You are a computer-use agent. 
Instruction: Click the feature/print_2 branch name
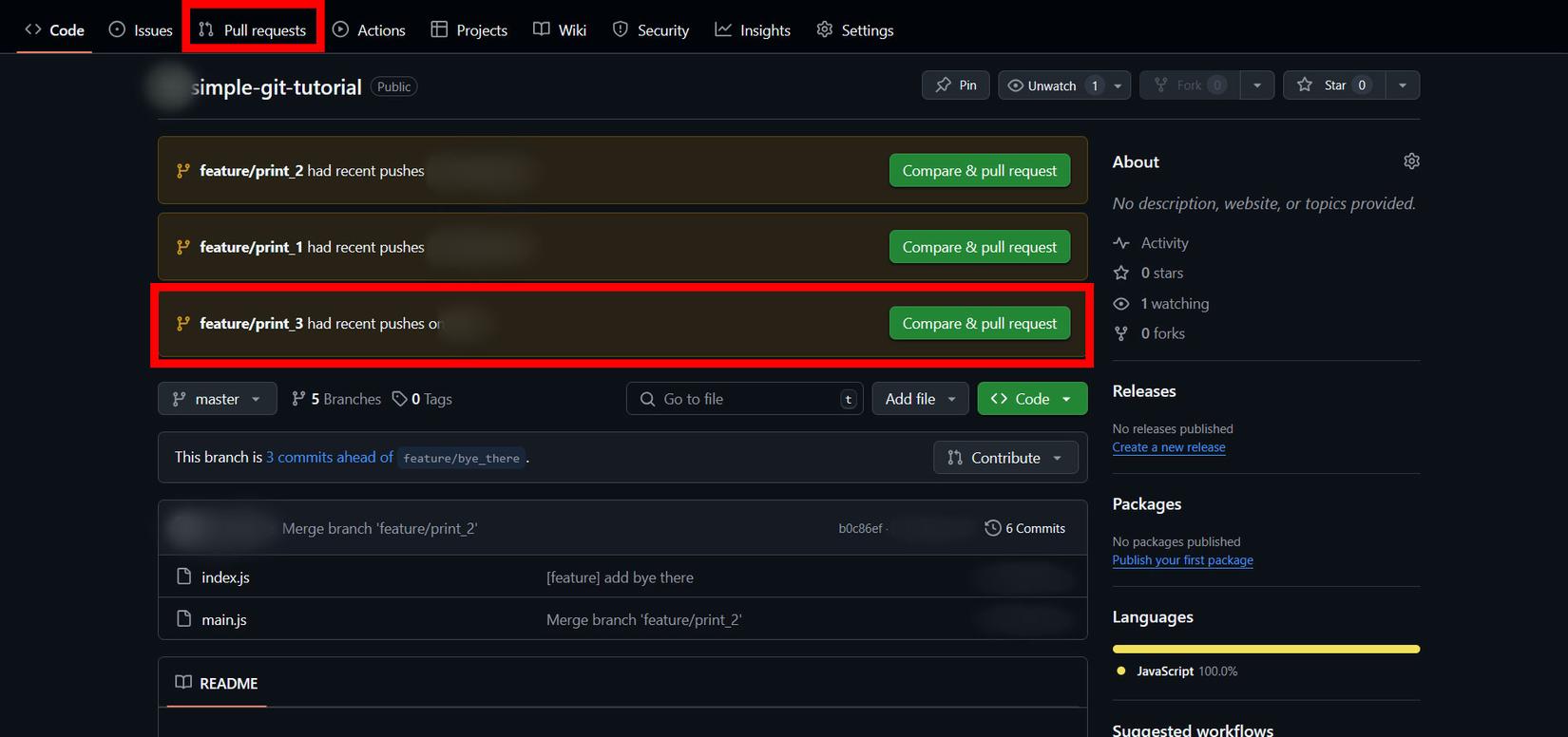[252, 171]
